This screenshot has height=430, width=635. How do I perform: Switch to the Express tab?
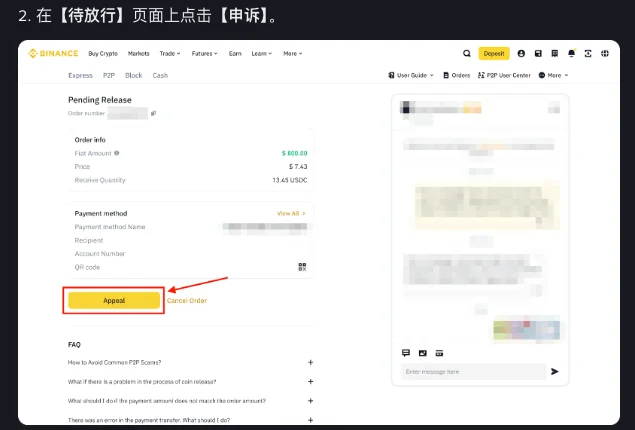pos(80,75)
